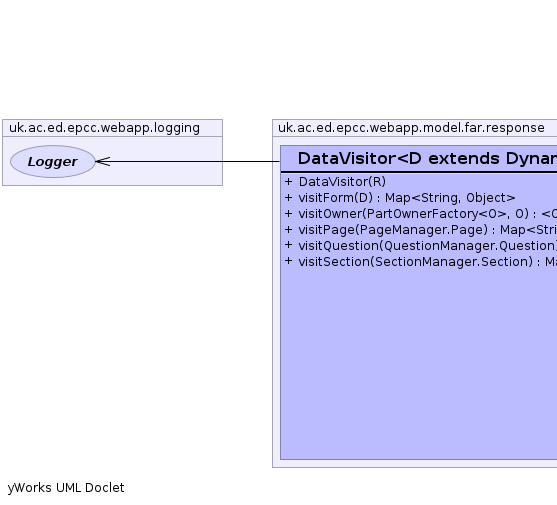Click the DataVisitor class title header

[419, 159]
